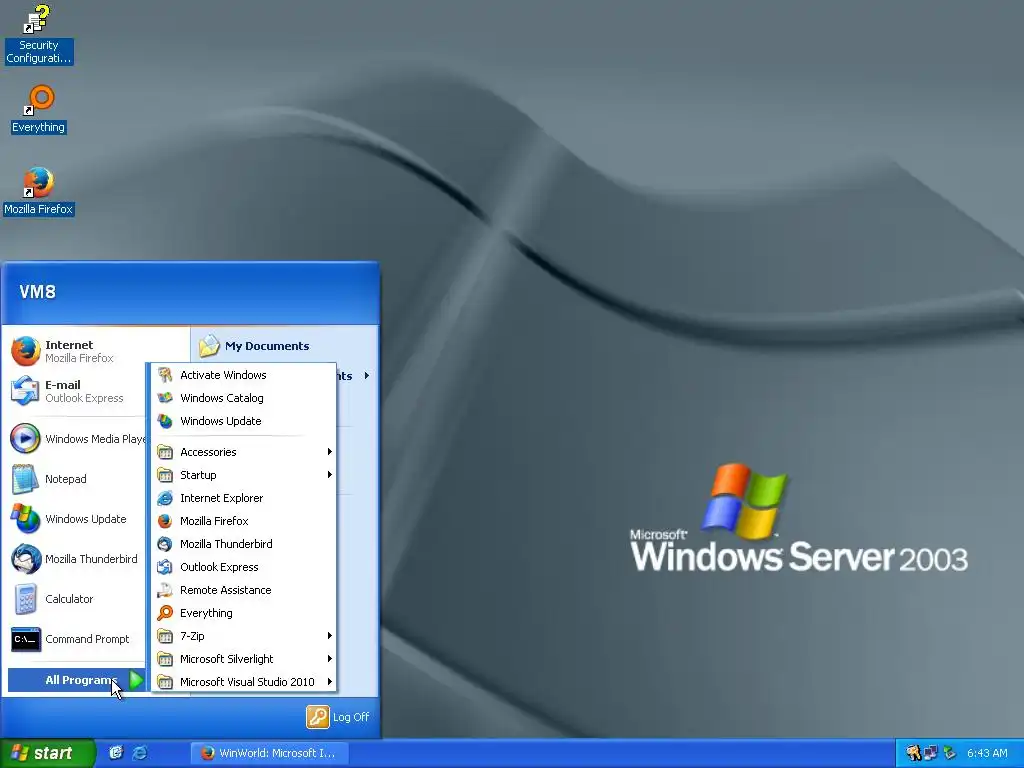The width and height of the screenshot is (1024, 768).
Task: Click Activate Windows in All Programs
Action: pos(244,375)
